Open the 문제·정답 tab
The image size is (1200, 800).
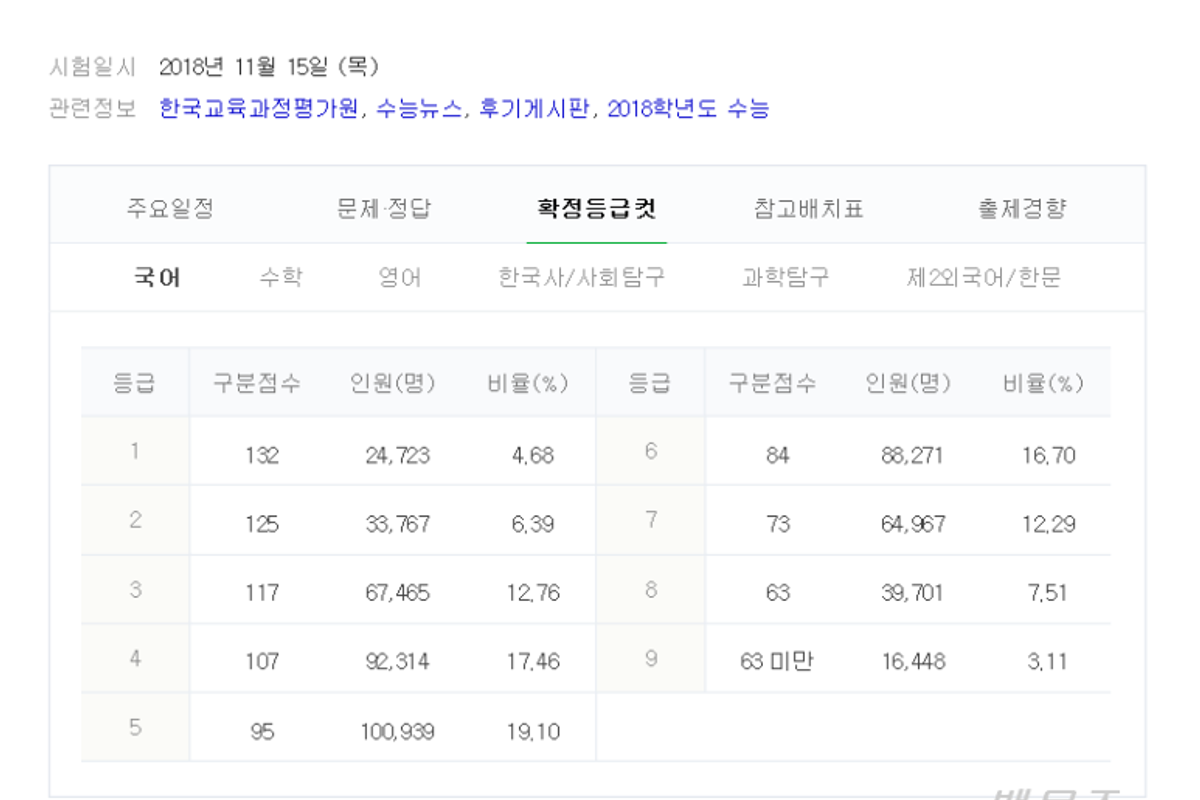click(384, 209)
